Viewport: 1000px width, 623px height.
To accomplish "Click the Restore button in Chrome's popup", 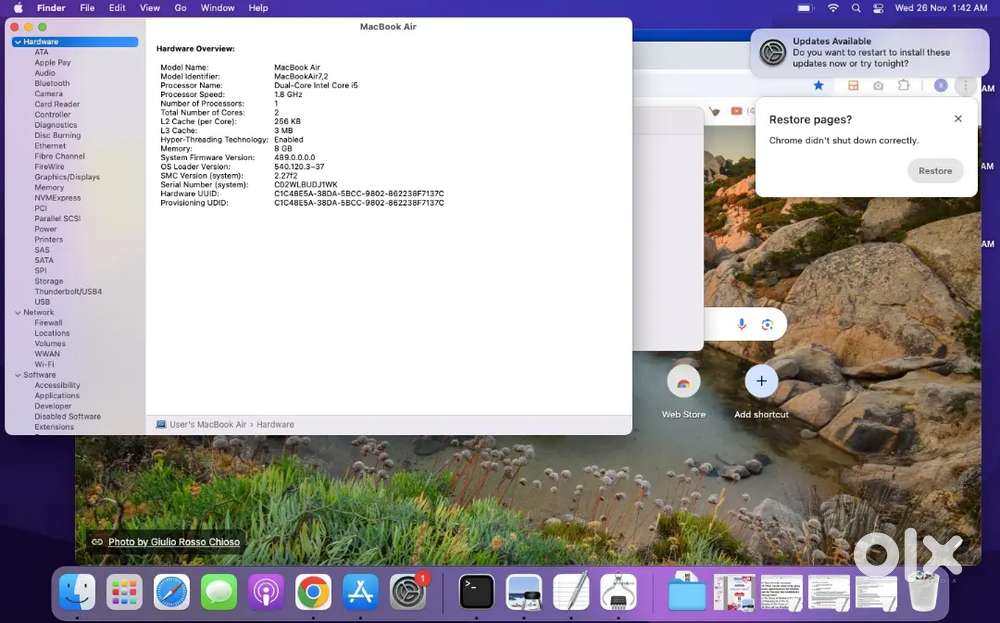I will pos(935,170).
